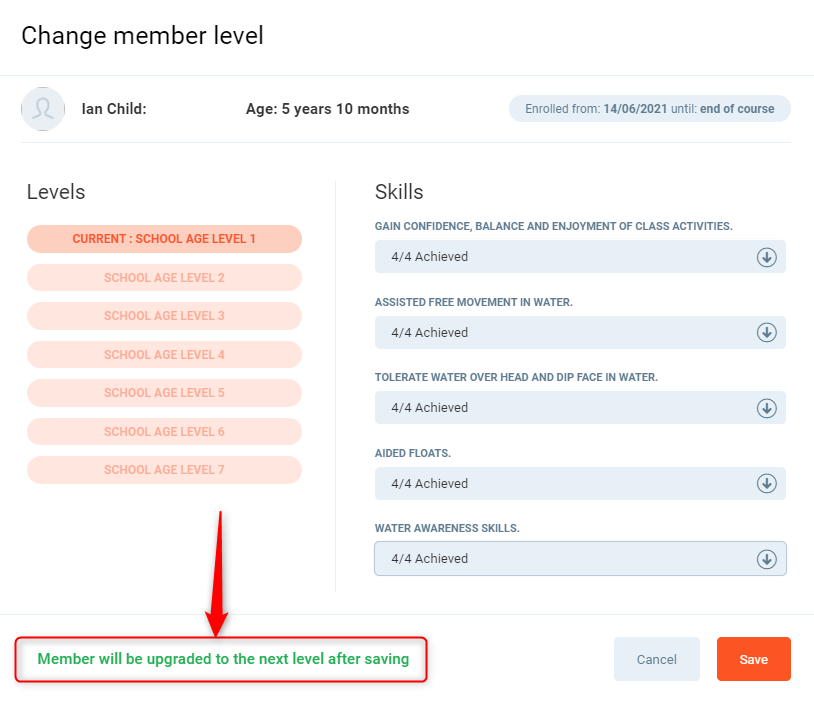Image resolution: width=814 pixels, height=703 pixels.
Task: Click arrow icon on Tolerate Water skill
Action: (767, 408)
